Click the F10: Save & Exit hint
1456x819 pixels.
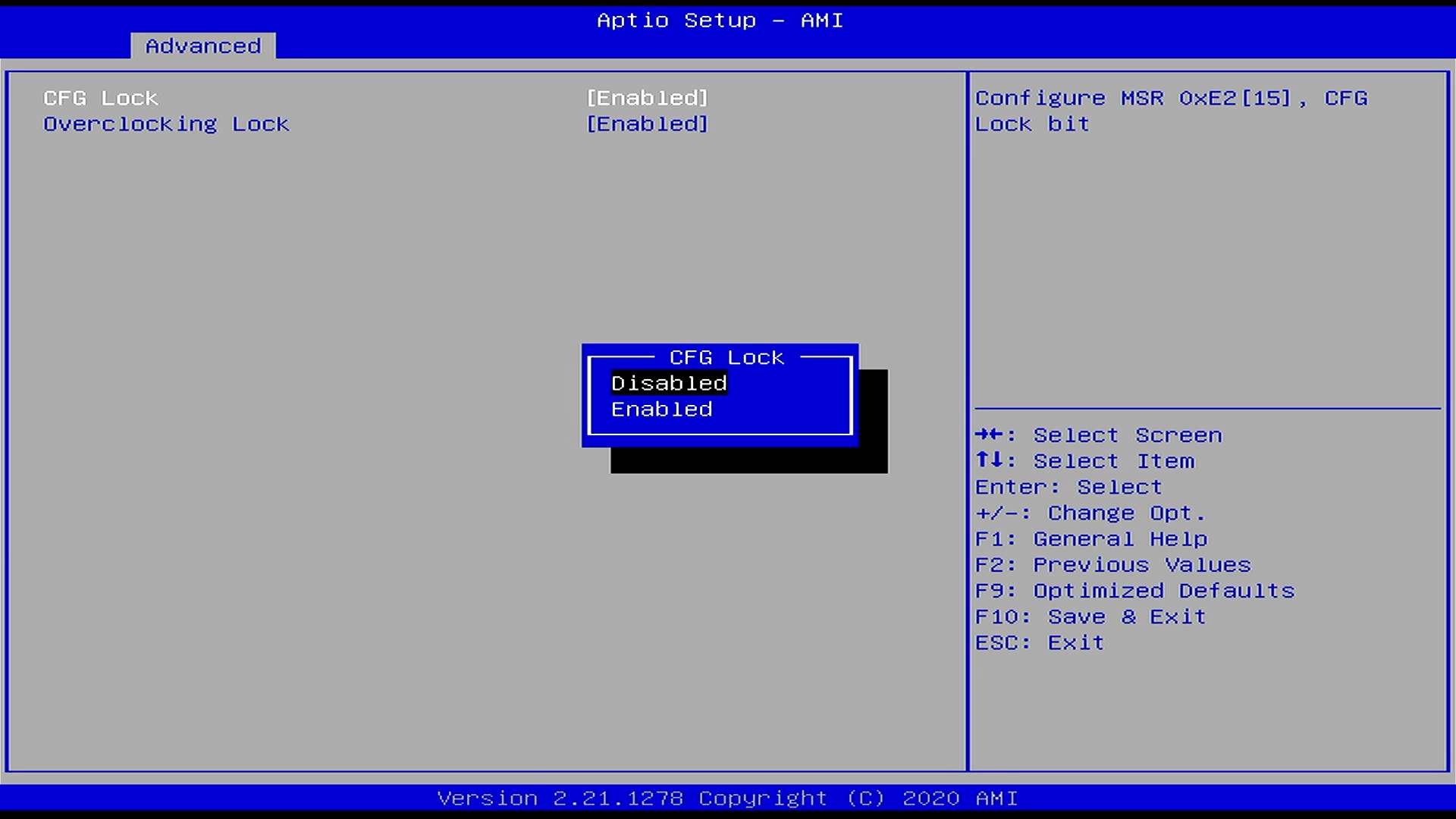(x=1090, y=617)
